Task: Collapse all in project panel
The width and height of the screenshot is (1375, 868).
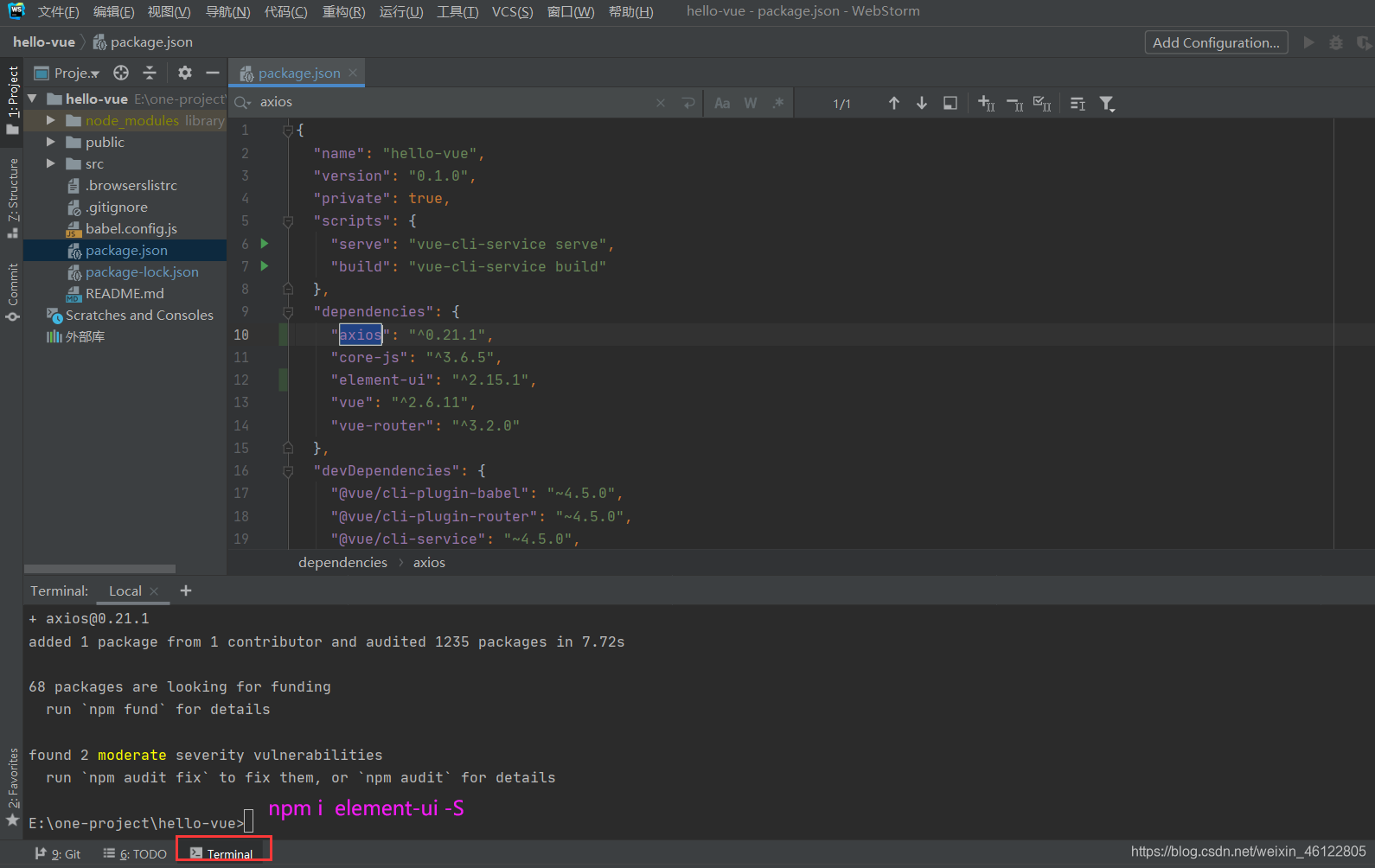Action: tap(150, 73)
